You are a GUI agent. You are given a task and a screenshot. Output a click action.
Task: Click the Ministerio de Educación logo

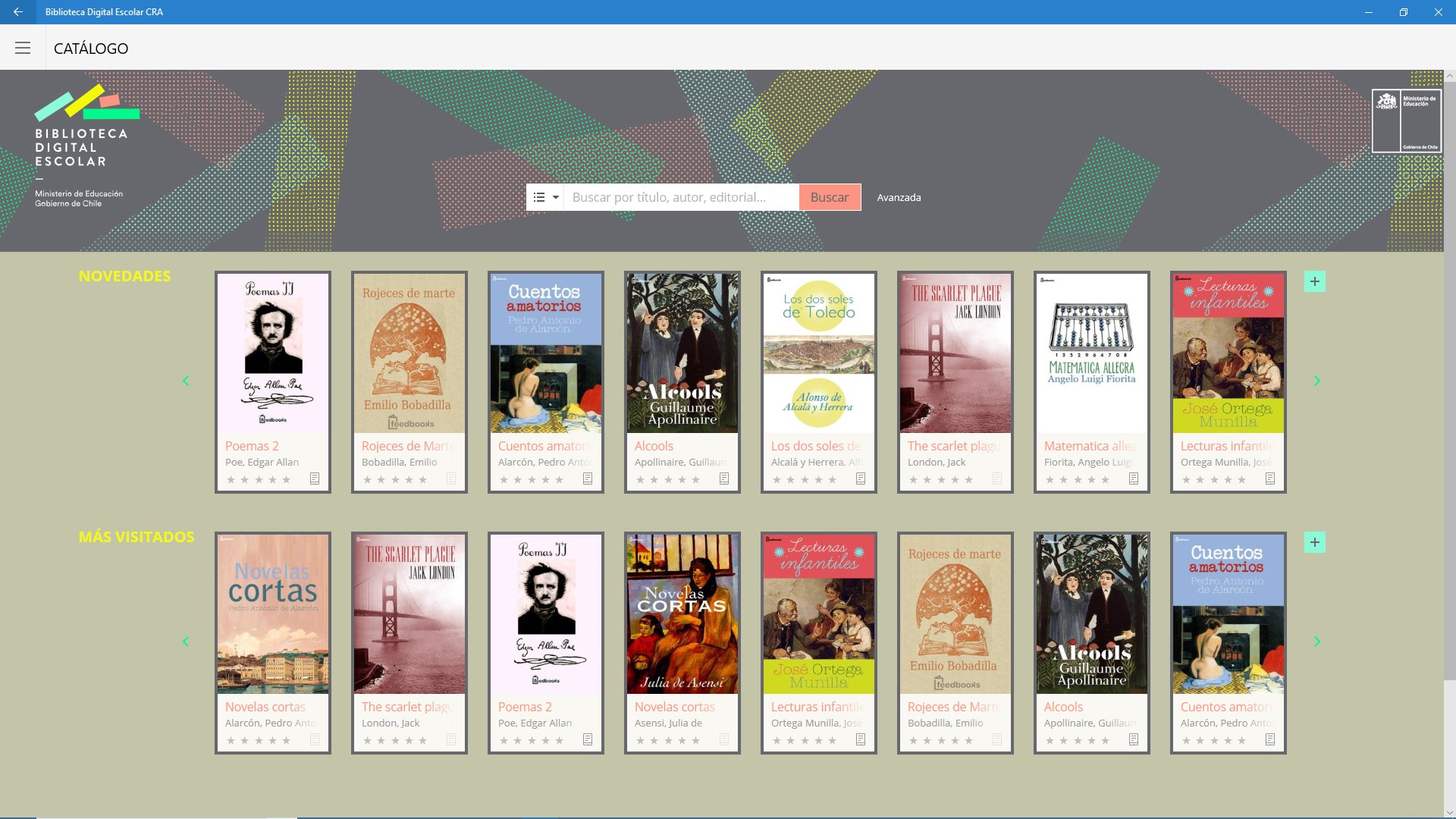click(x=1406, y=121)
